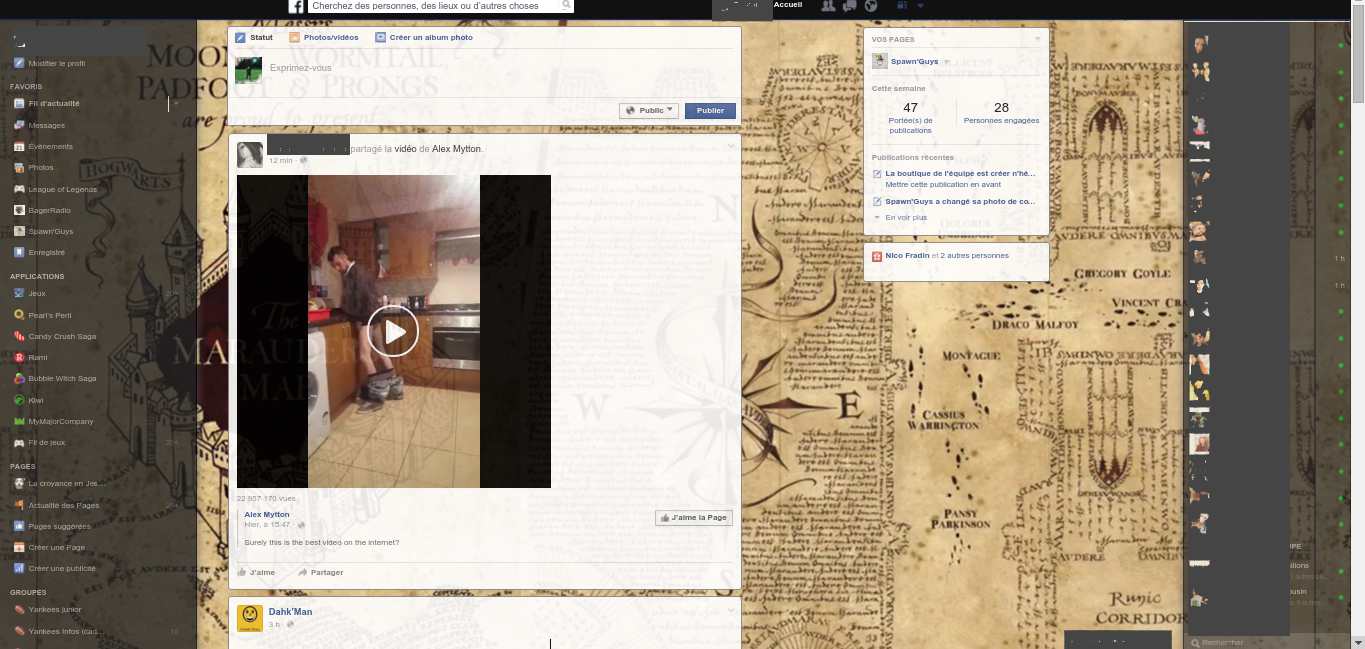
Task: Click the Évènements calendar icon
Action: coord(19,146)
